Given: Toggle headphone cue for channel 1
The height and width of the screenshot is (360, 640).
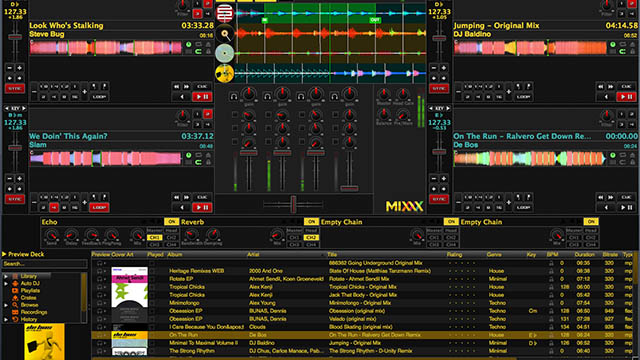Looking at the screenshot, I should coord(233,97).
